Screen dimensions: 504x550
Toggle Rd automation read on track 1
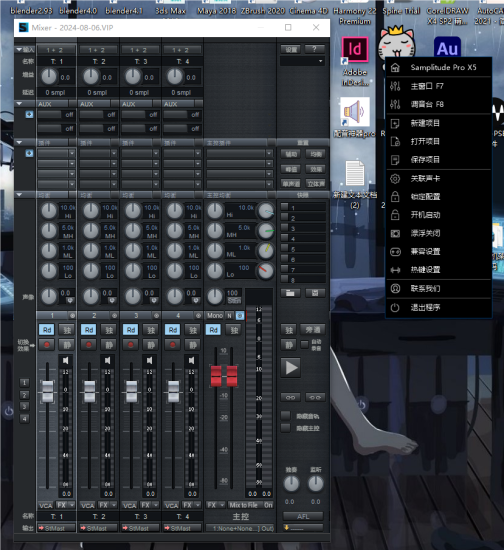tap(47, 330)
